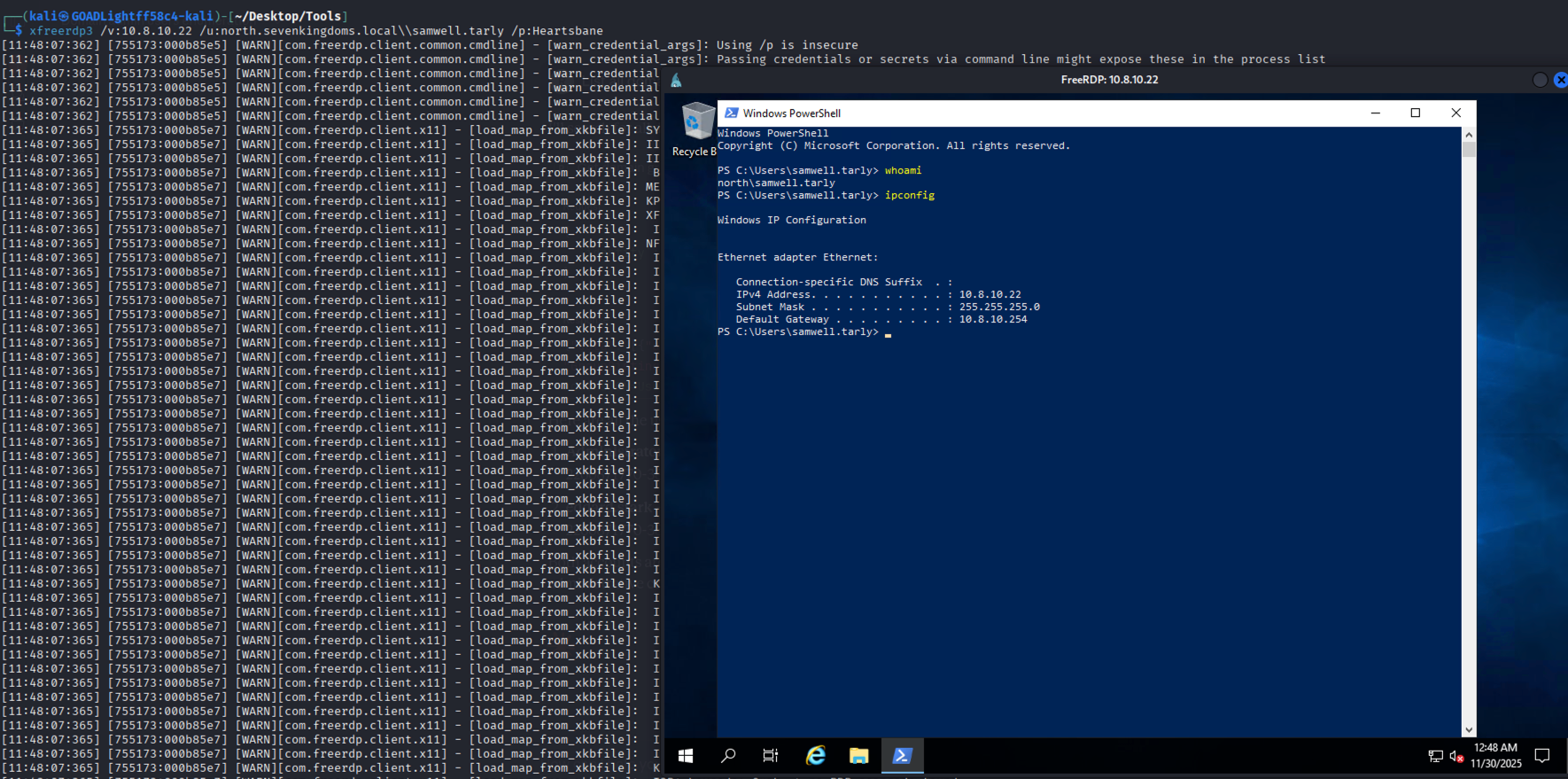Click the network status tray icon
Image resolution: width=1568 pixels, height=779 pixels.
(x=1435, y=756)
